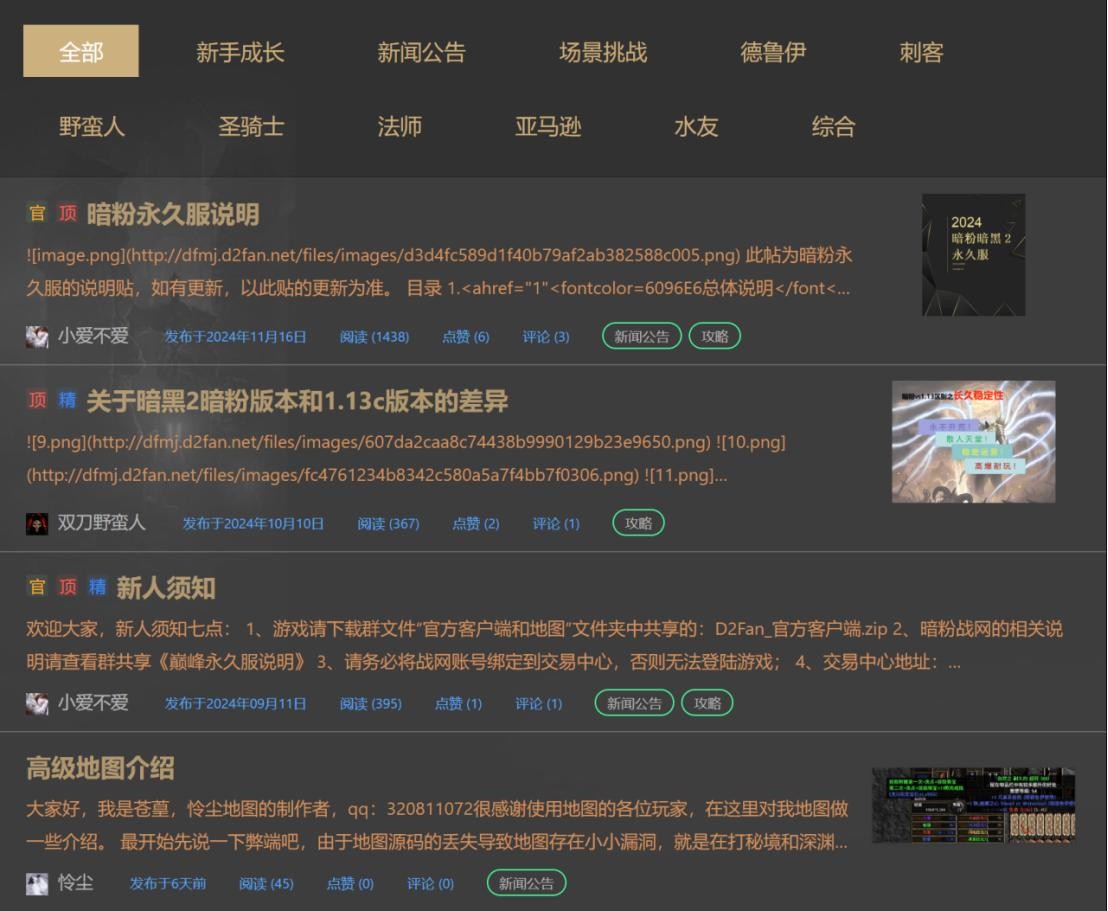1108x911 pixels.
Task: Click 小爱不爱 avatar on 暗粉永久服说明 post
Action: click(x=37, y=336)
